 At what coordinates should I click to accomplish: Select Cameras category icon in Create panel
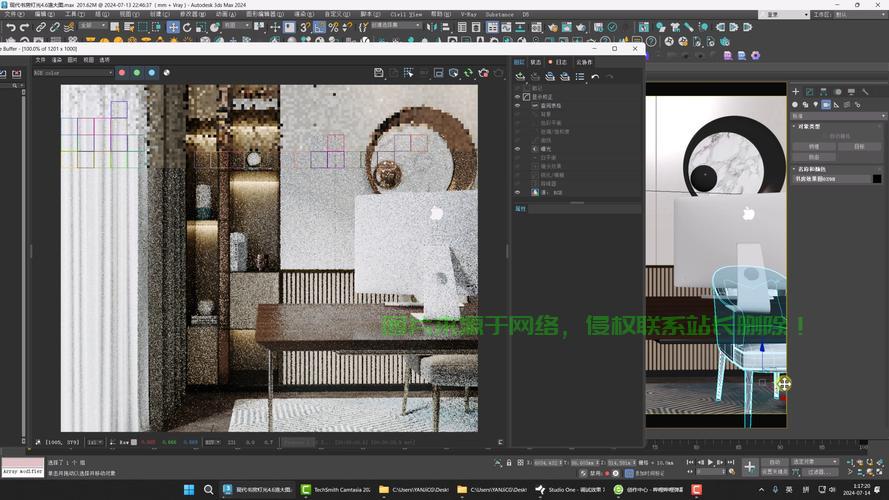coord(826,105)
